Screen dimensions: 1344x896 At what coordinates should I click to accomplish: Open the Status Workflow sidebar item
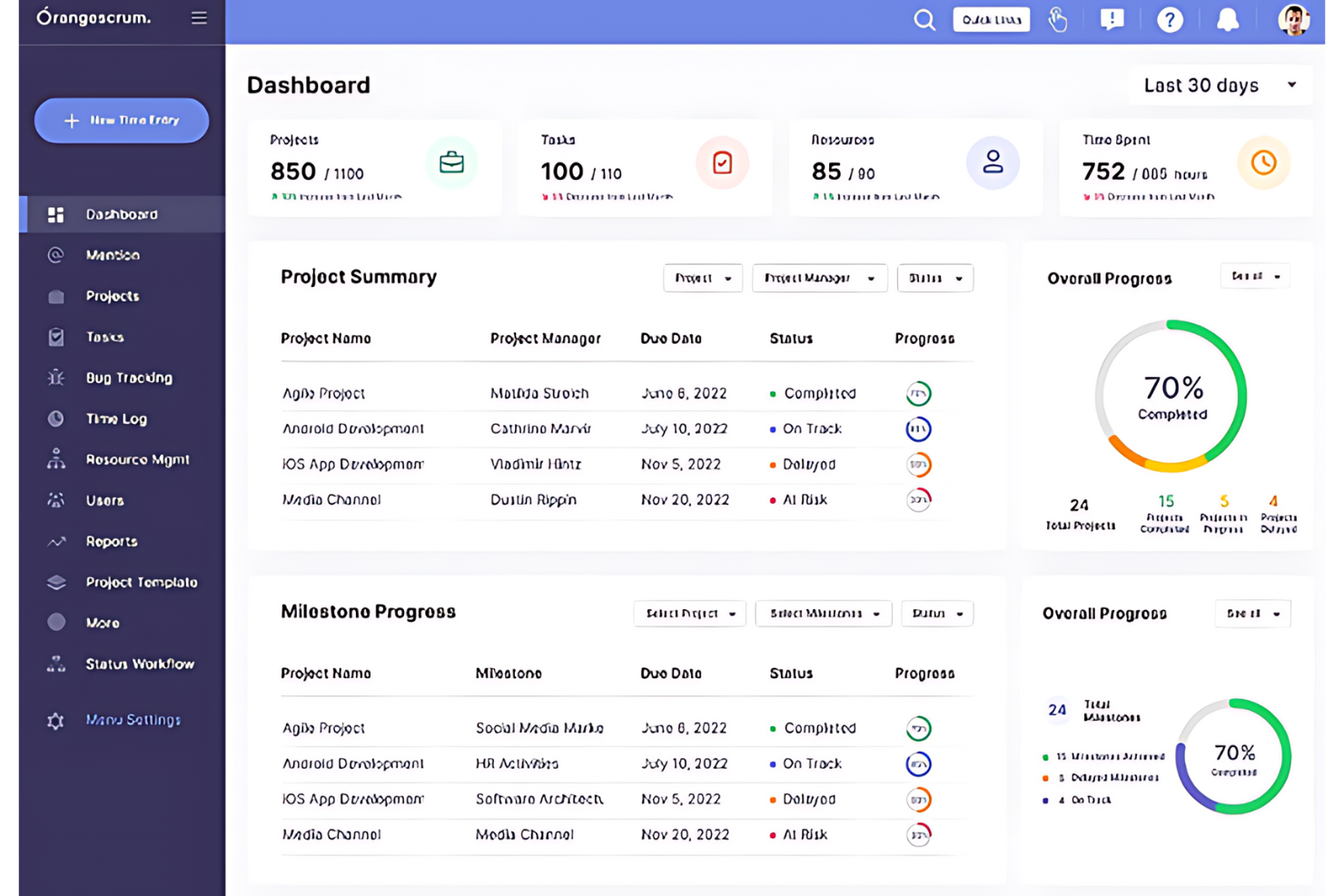(x=139, y=664)
